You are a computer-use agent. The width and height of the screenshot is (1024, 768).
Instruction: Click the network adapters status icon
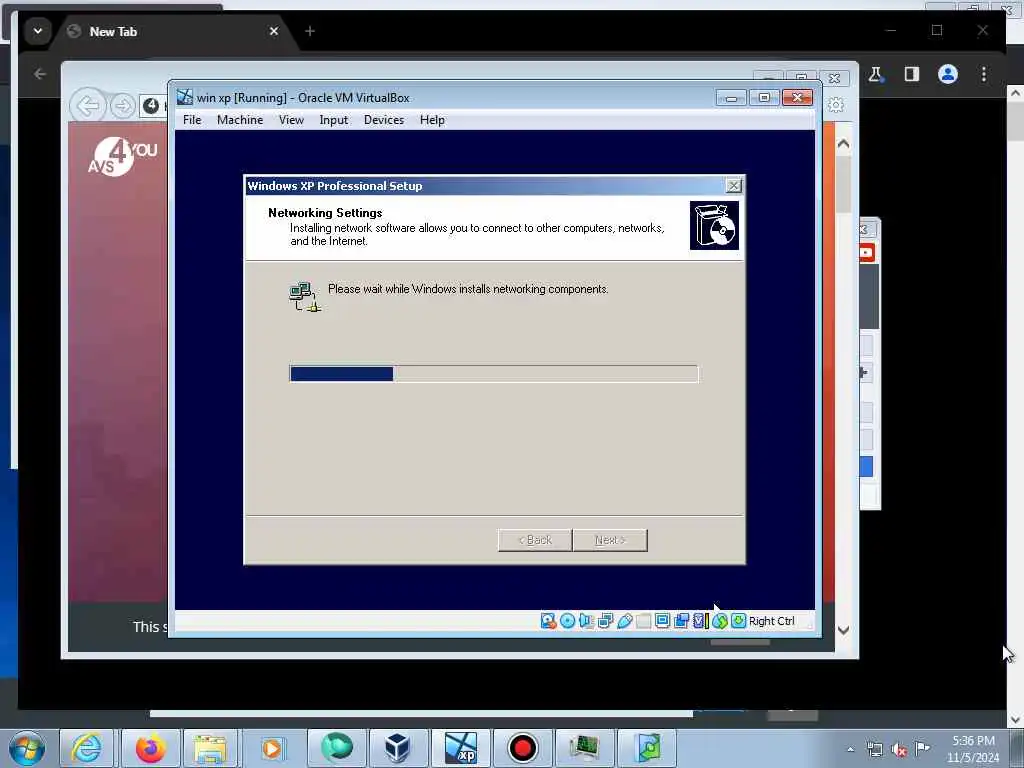point(605,621)
